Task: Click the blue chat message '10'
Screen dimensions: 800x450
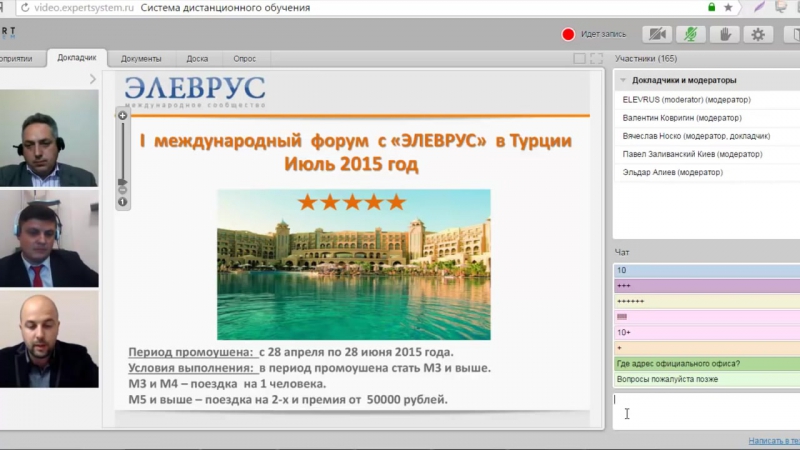Action: (x=707, y=270)
